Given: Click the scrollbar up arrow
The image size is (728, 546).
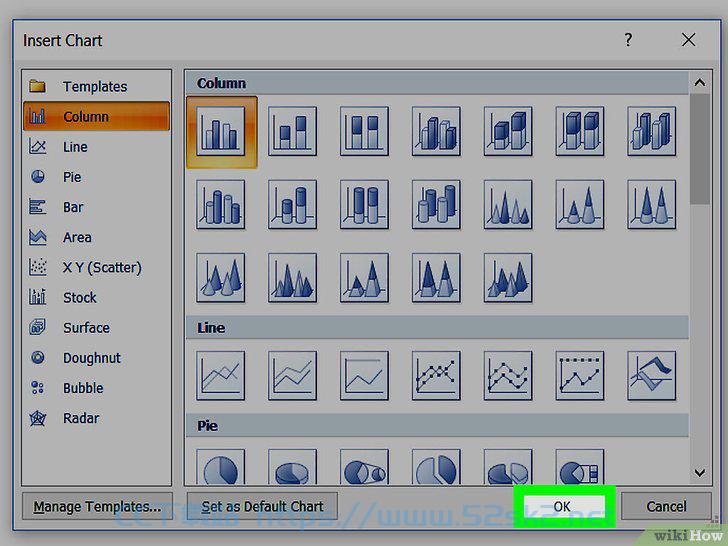Looking at the screenshot, I should coord(700,83).
